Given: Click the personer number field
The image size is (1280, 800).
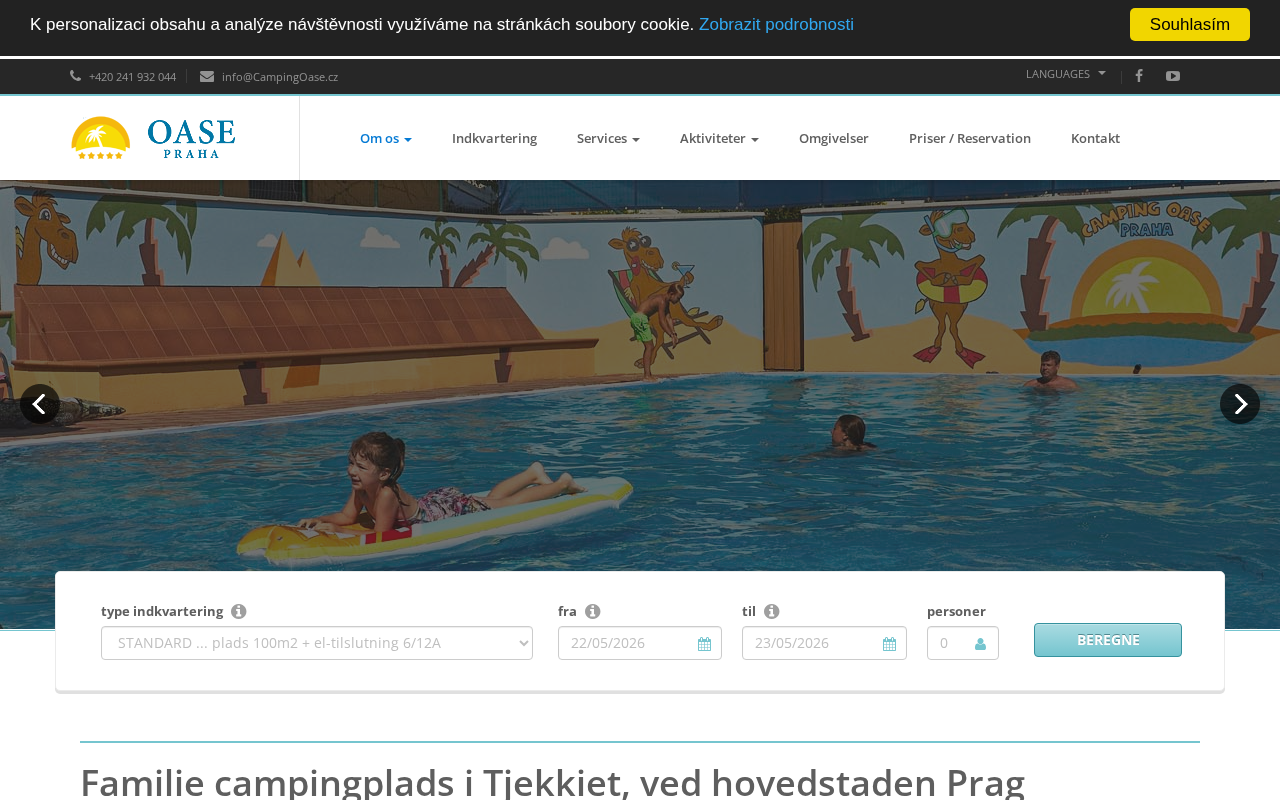Looking at the screenshot, I should pyautogui.click(x=963, y=643).
